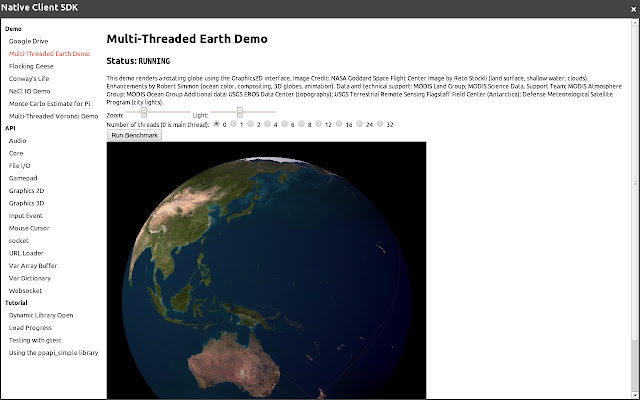Open the Var Dictionary example
Image resolution: width=640 pixels, height=400 pixels.
(x=30, y=278)
